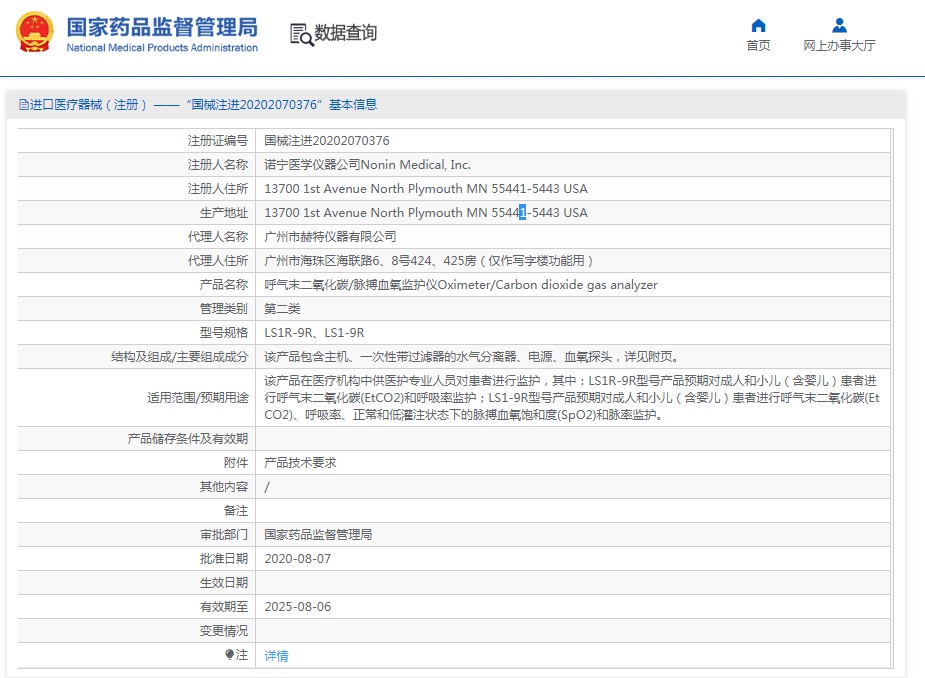
Task: Click the 生产地址 address value
Action: click(426, 212)
